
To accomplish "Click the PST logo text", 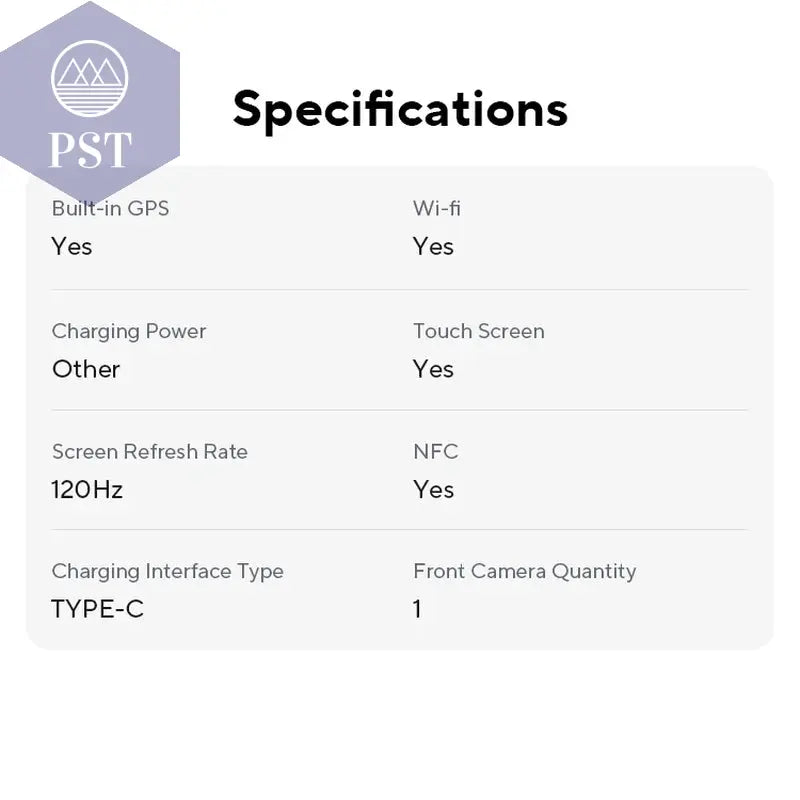I will 90,149.
